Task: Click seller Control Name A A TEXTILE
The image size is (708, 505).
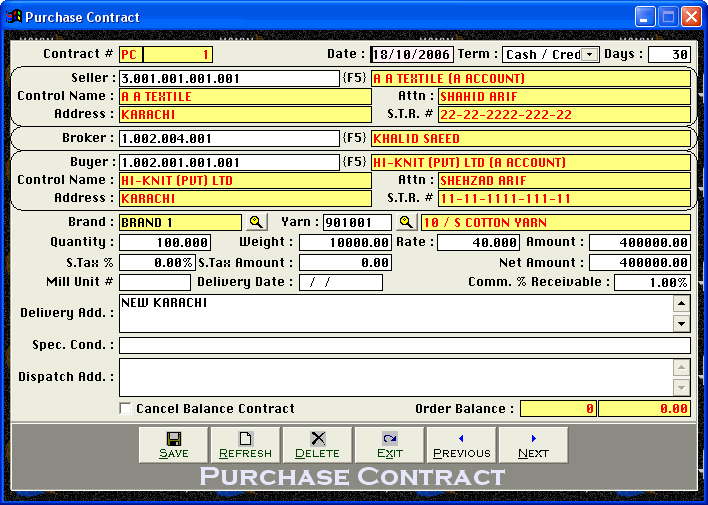Action: point(245,97)
